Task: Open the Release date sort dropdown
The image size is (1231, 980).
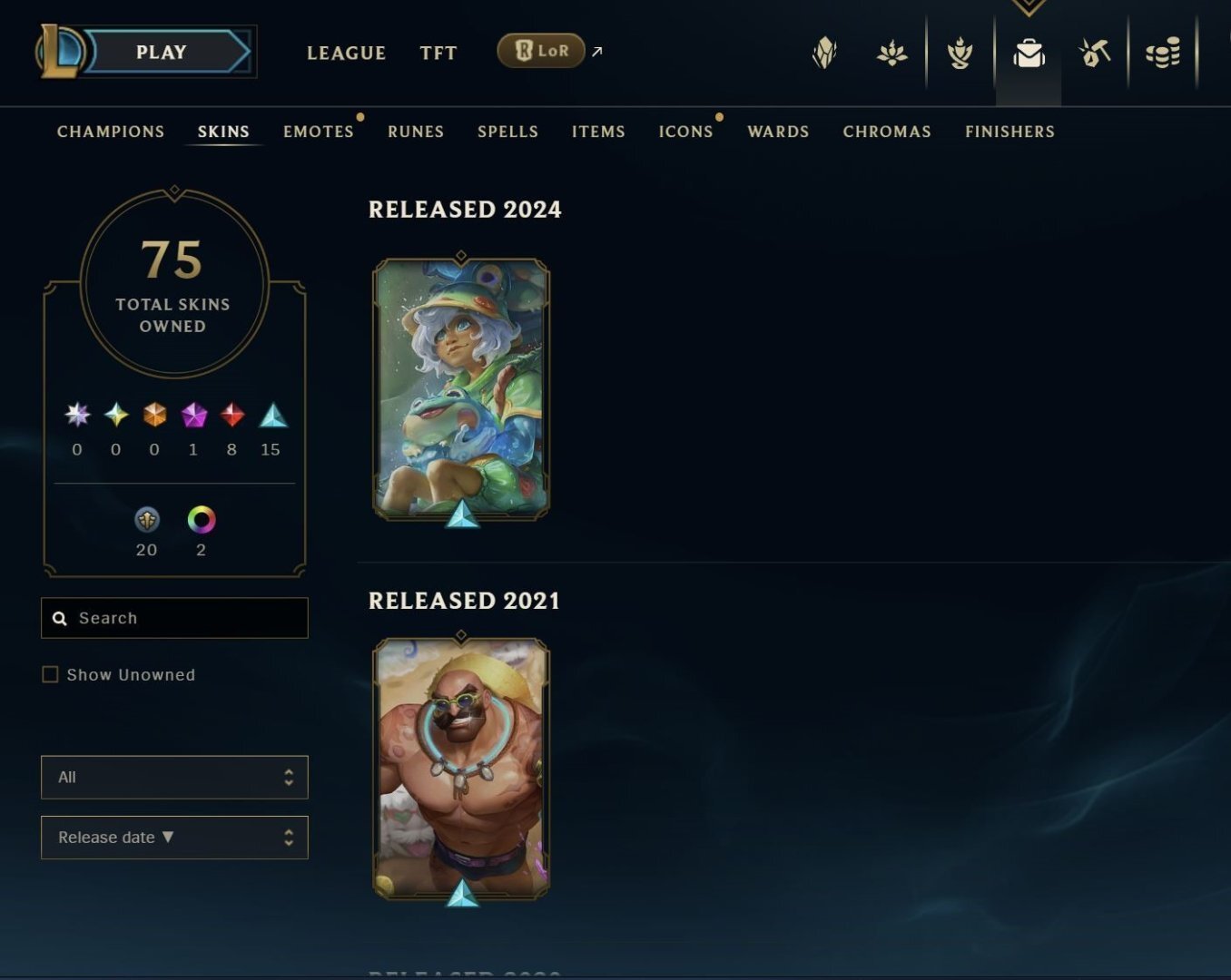Action: pyautogui.click(x=174, y=838)
